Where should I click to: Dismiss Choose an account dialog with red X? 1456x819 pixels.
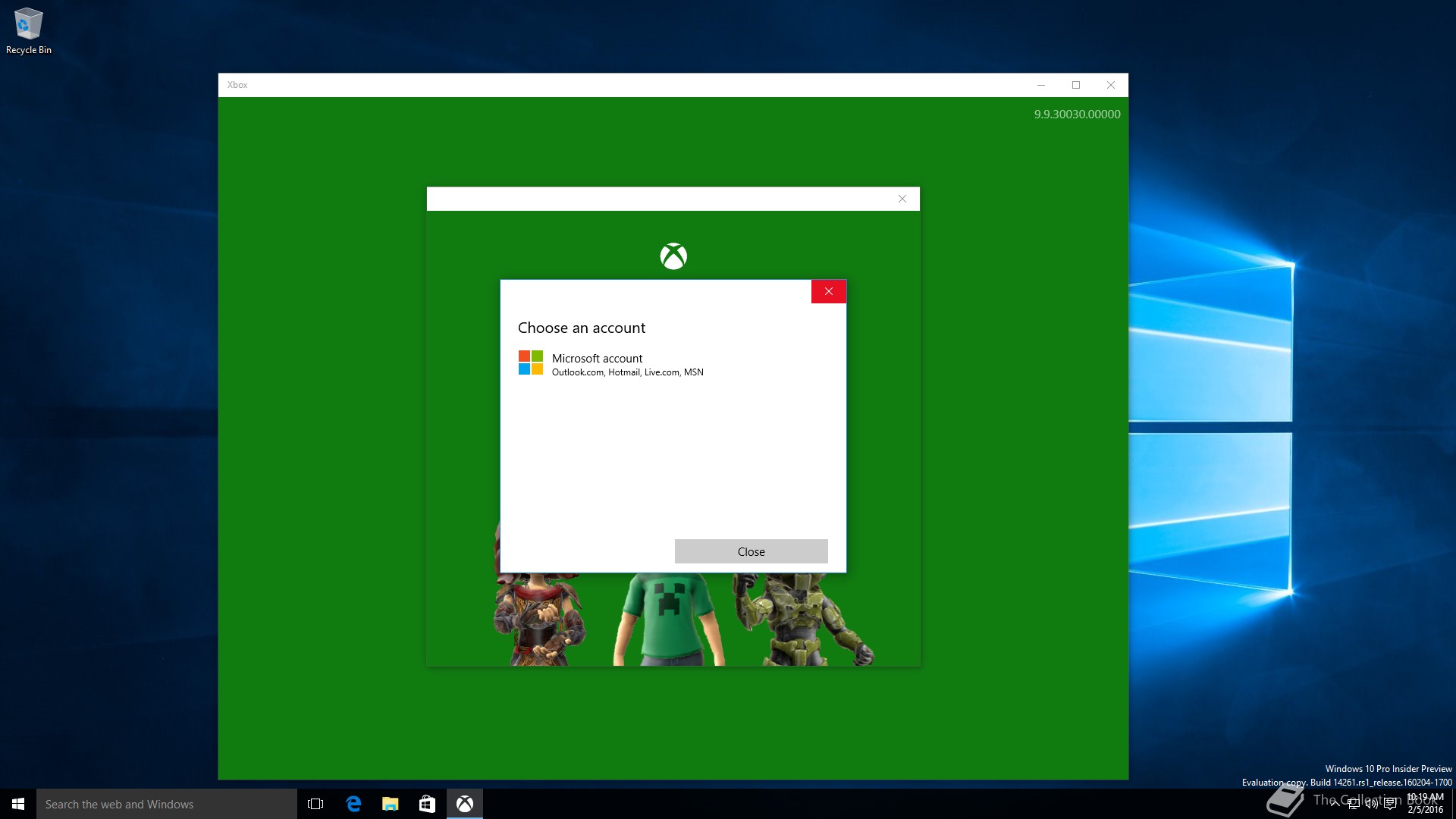click(828, 291)
